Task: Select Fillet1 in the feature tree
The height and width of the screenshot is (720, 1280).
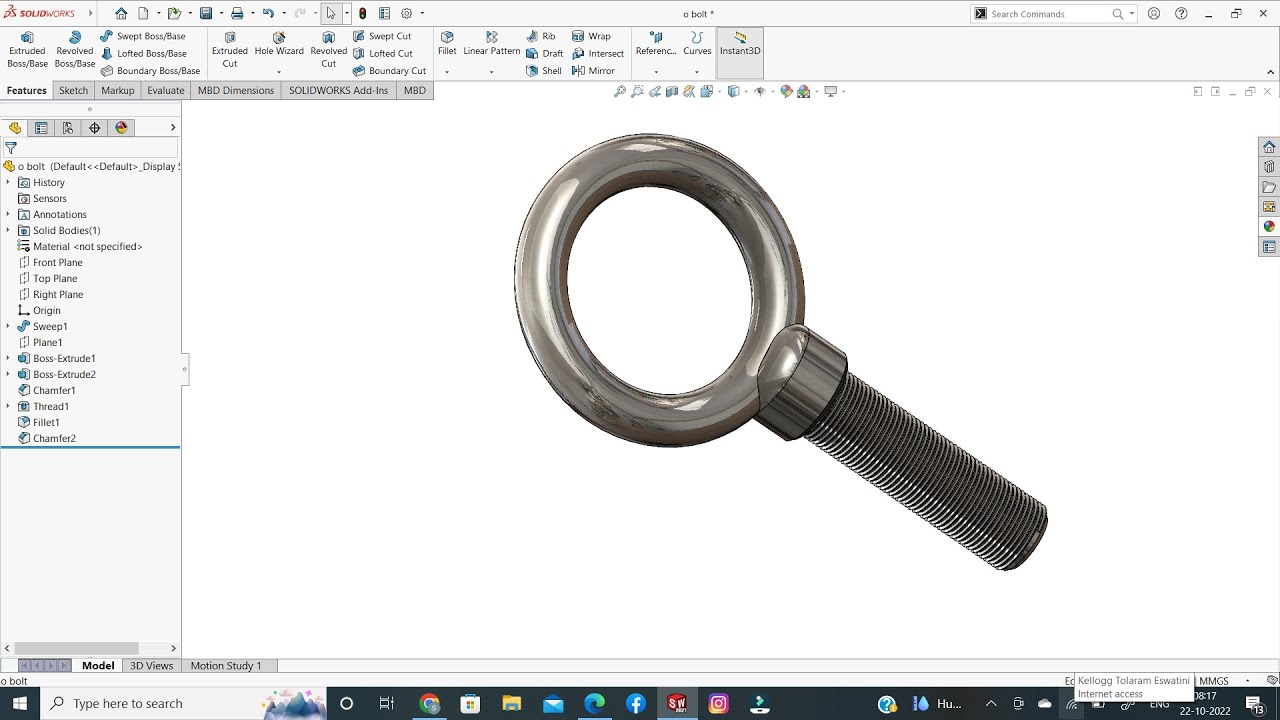Action: (39, 422)
